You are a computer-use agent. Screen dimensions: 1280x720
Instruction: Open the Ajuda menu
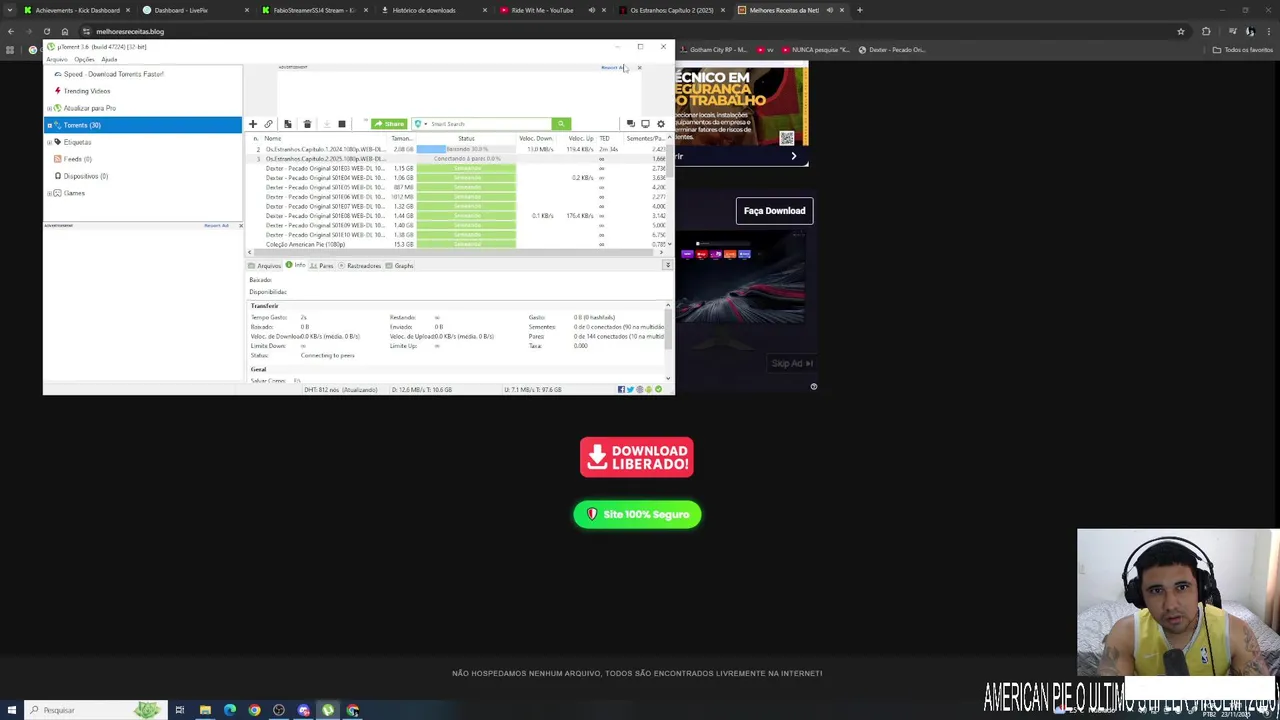109,60
